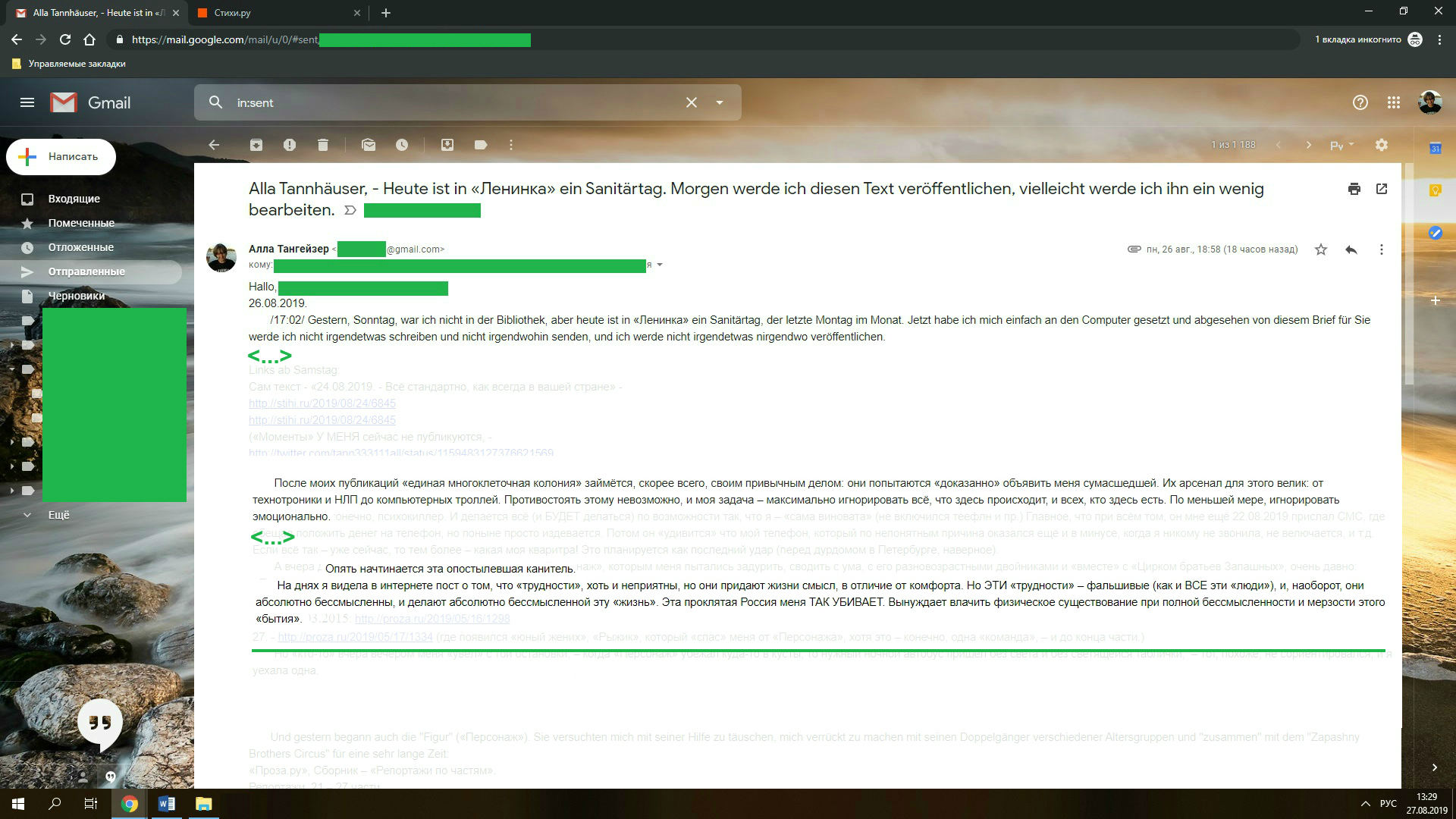Open the Windows Start menu
This screenshot has width=1456, height=819.
coord(18,804)
